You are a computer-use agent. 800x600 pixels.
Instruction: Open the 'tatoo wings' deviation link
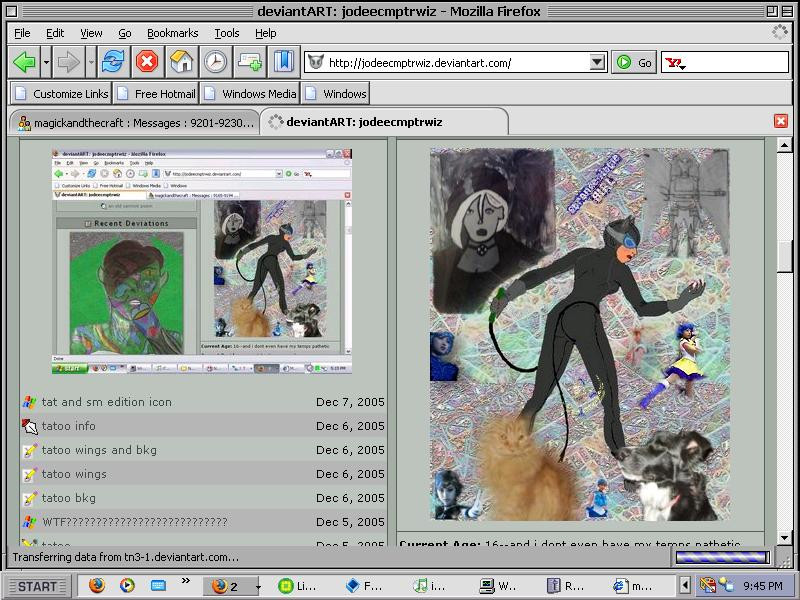click(74, 474)
